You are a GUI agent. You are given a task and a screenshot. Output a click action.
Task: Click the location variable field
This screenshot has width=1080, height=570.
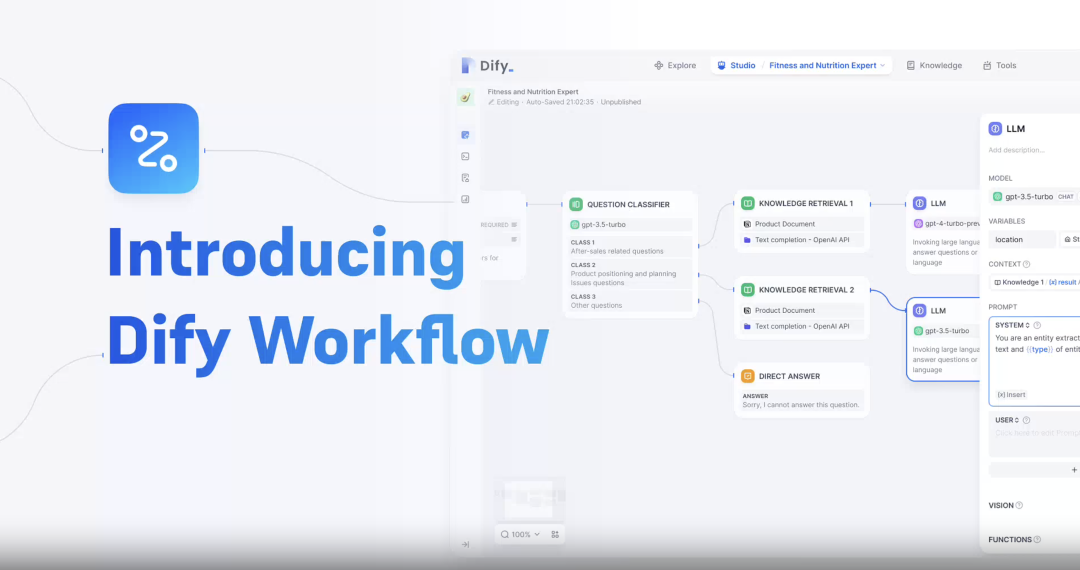tap(1022, 240)
